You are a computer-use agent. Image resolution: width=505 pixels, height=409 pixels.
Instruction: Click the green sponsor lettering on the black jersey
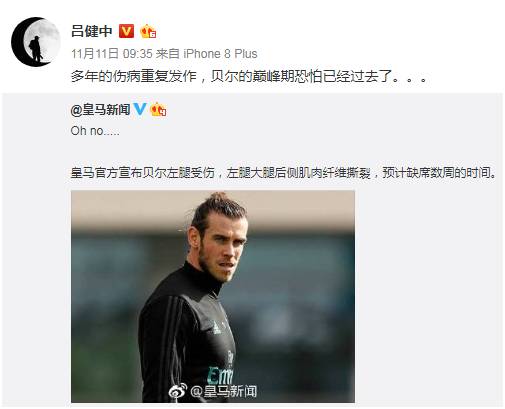point(219,375)
